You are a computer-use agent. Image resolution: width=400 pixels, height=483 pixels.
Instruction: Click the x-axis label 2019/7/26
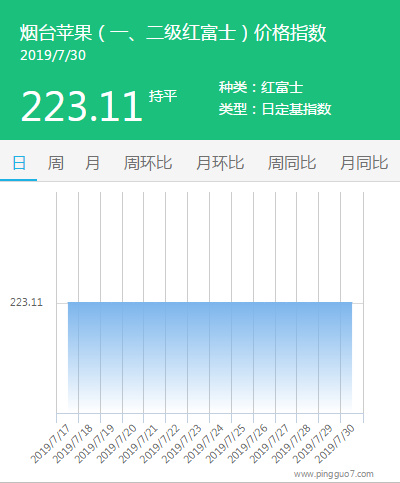pyautogui.click(x=249, y=444)
